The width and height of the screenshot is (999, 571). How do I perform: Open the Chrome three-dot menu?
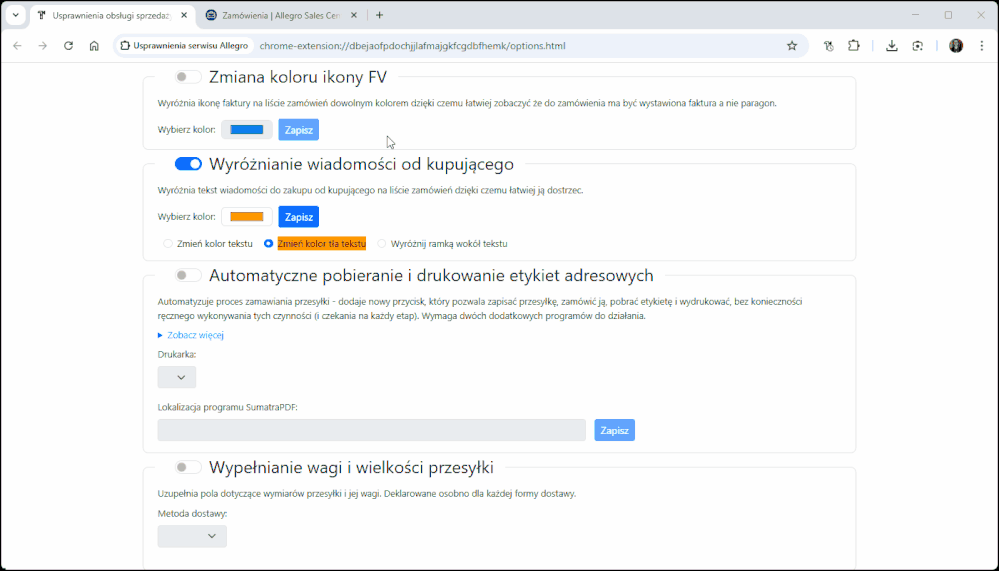(x=982, y=46)
